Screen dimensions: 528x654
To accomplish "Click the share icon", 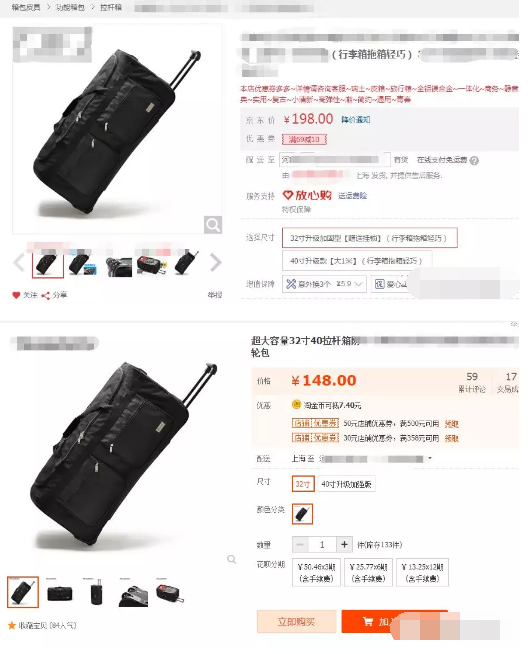I will pyautogui.click(x=45, y=295).
